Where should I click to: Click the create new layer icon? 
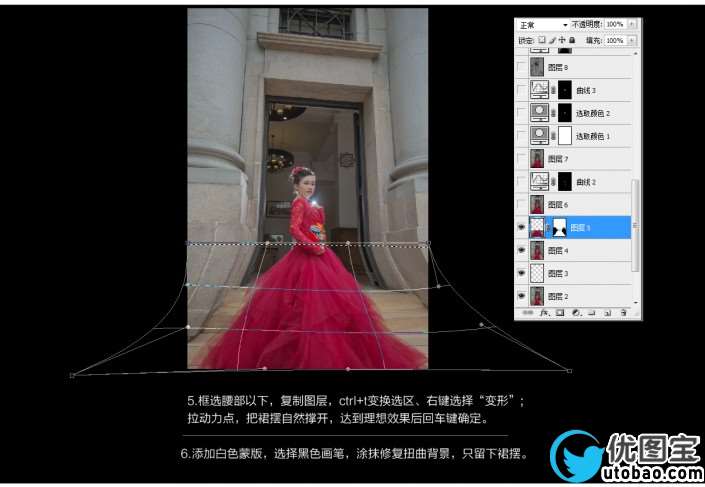[607, 313]
